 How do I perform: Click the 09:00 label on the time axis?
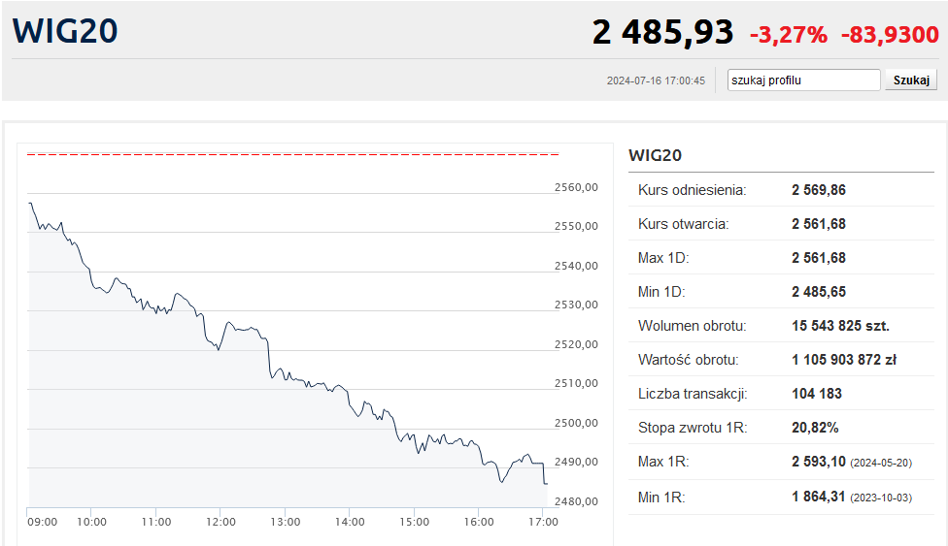pos(42,522)
